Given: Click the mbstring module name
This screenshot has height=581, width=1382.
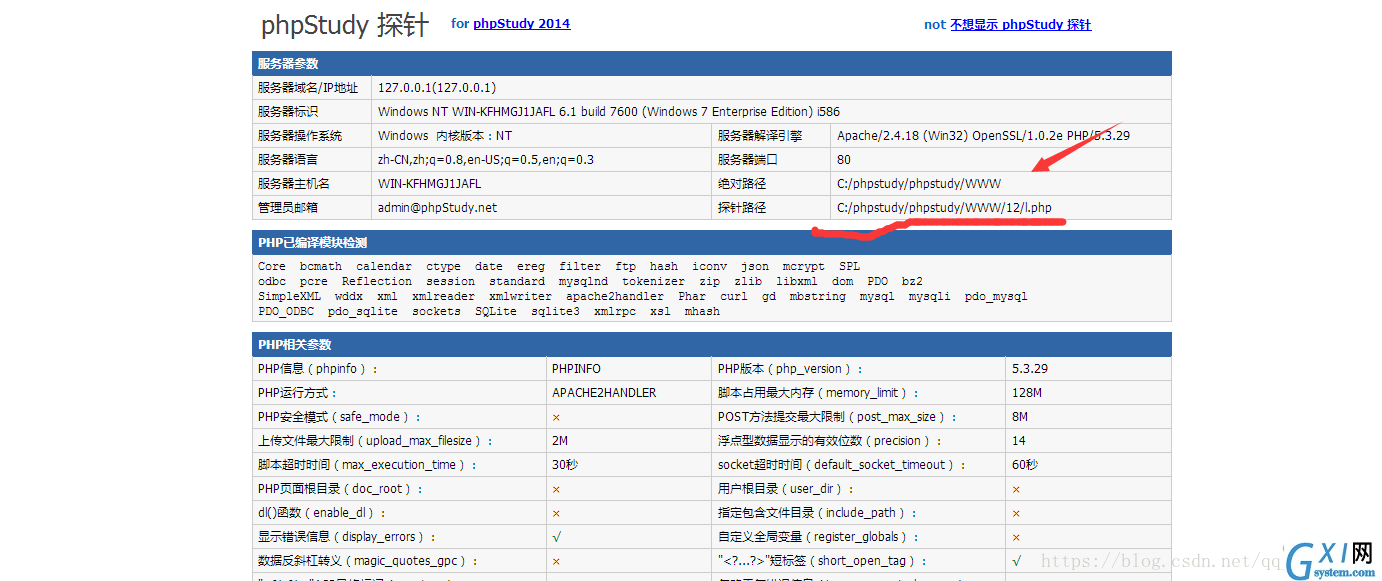Looking at the screenshot, I should click(818, 297).
